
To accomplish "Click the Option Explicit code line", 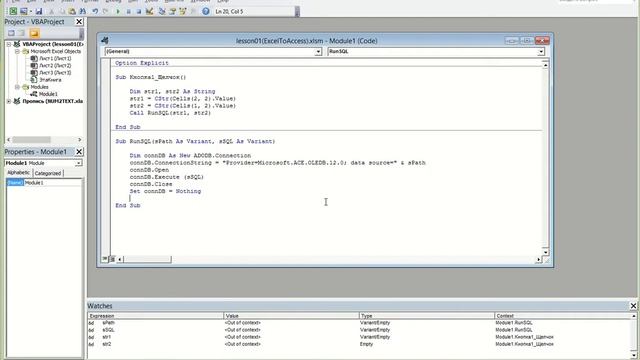I will click(142, 63).
